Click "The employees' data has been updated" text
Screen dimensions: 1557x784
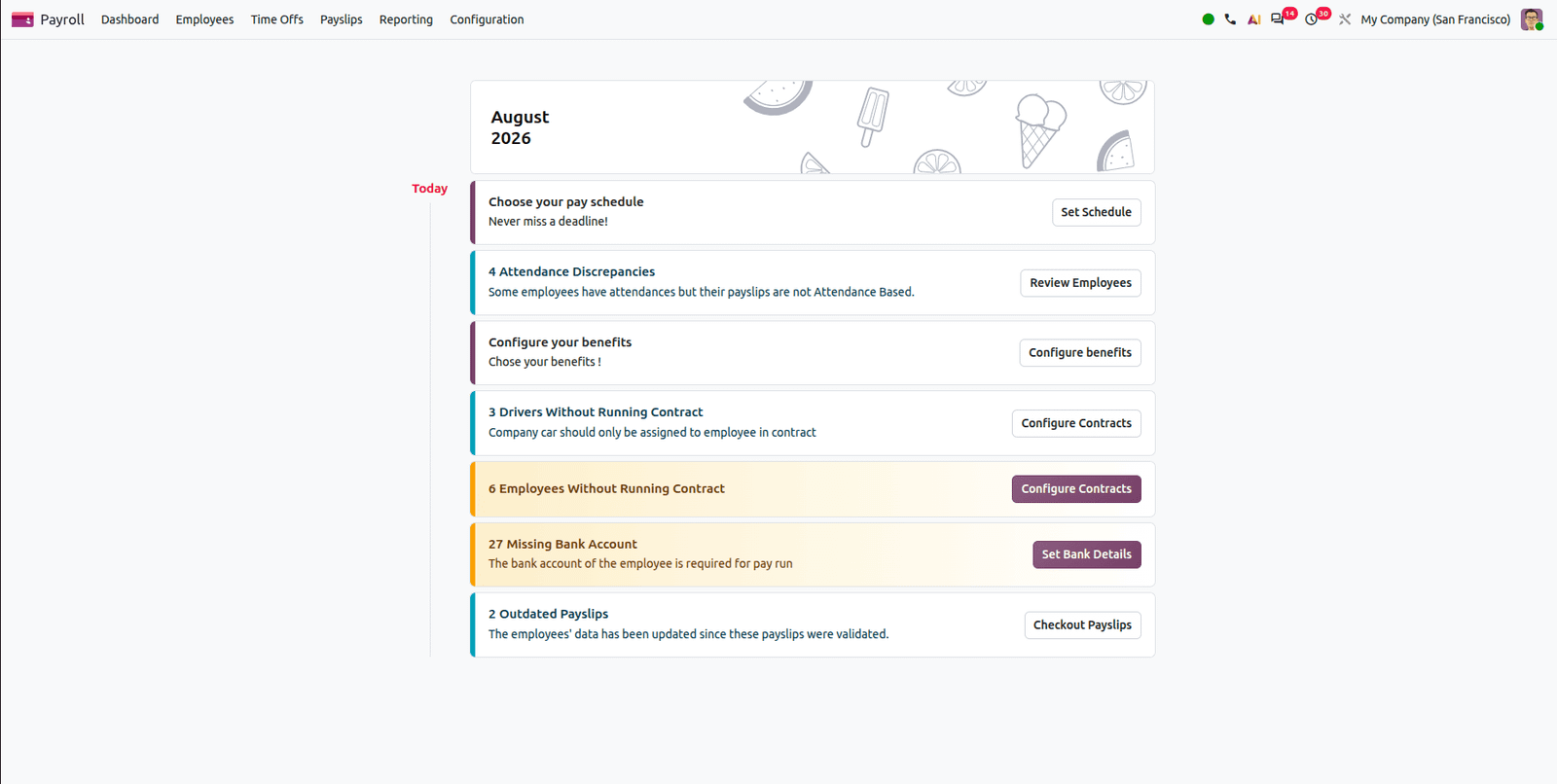[x=689, y=634]
